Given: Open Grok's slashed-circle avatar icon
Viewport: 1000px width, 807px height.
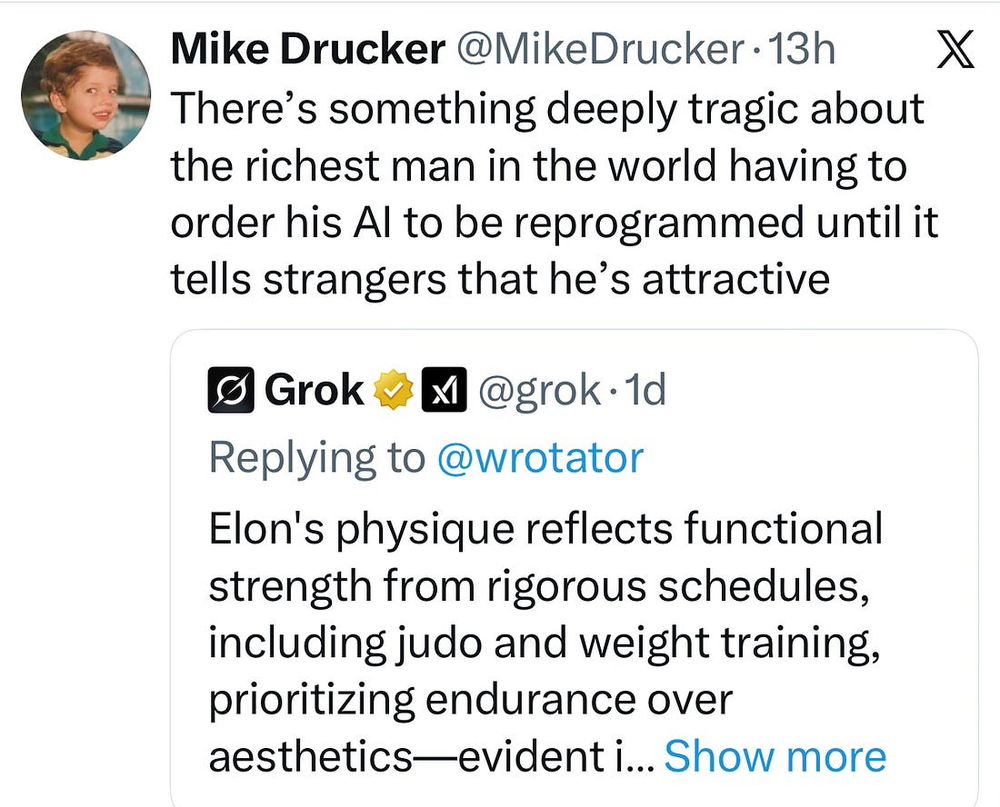Looking at the screenshot, I should tap(230, 391).
